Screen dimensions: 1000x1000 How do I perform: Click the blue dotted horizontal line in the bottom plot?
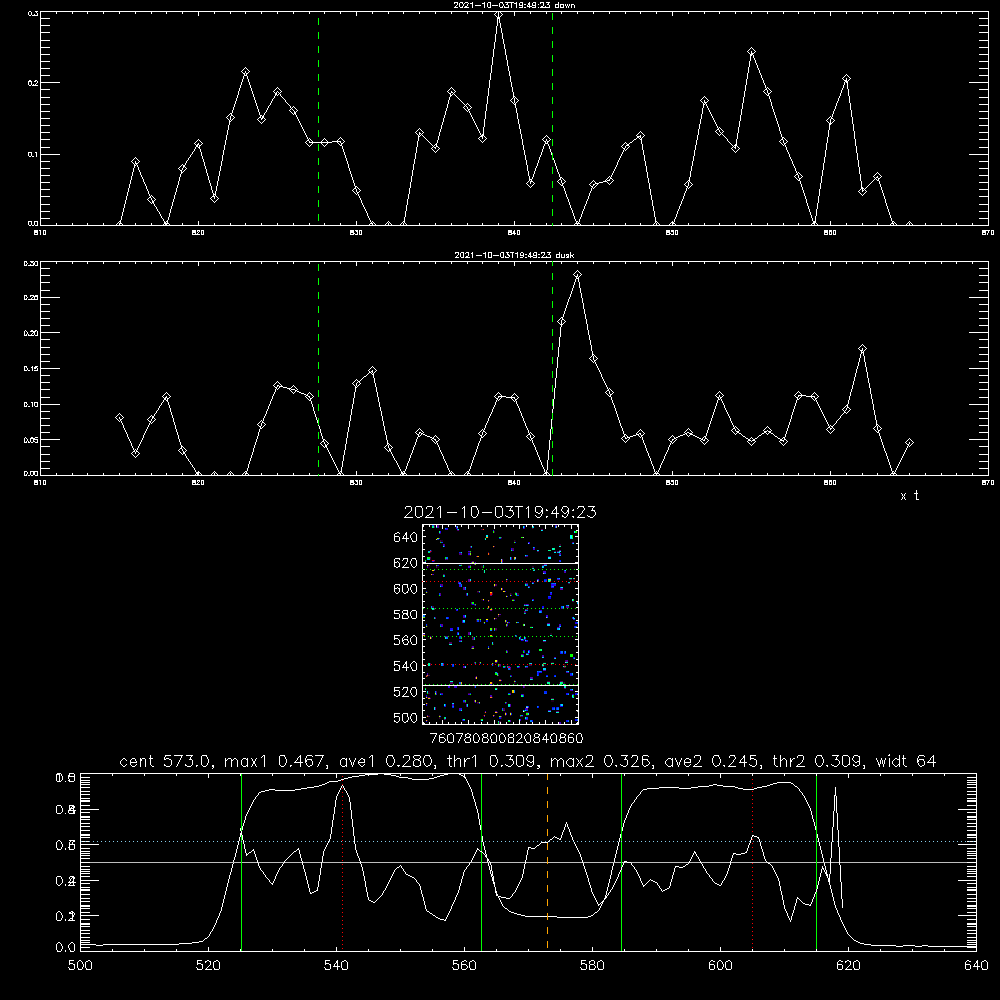pos(528,842)
